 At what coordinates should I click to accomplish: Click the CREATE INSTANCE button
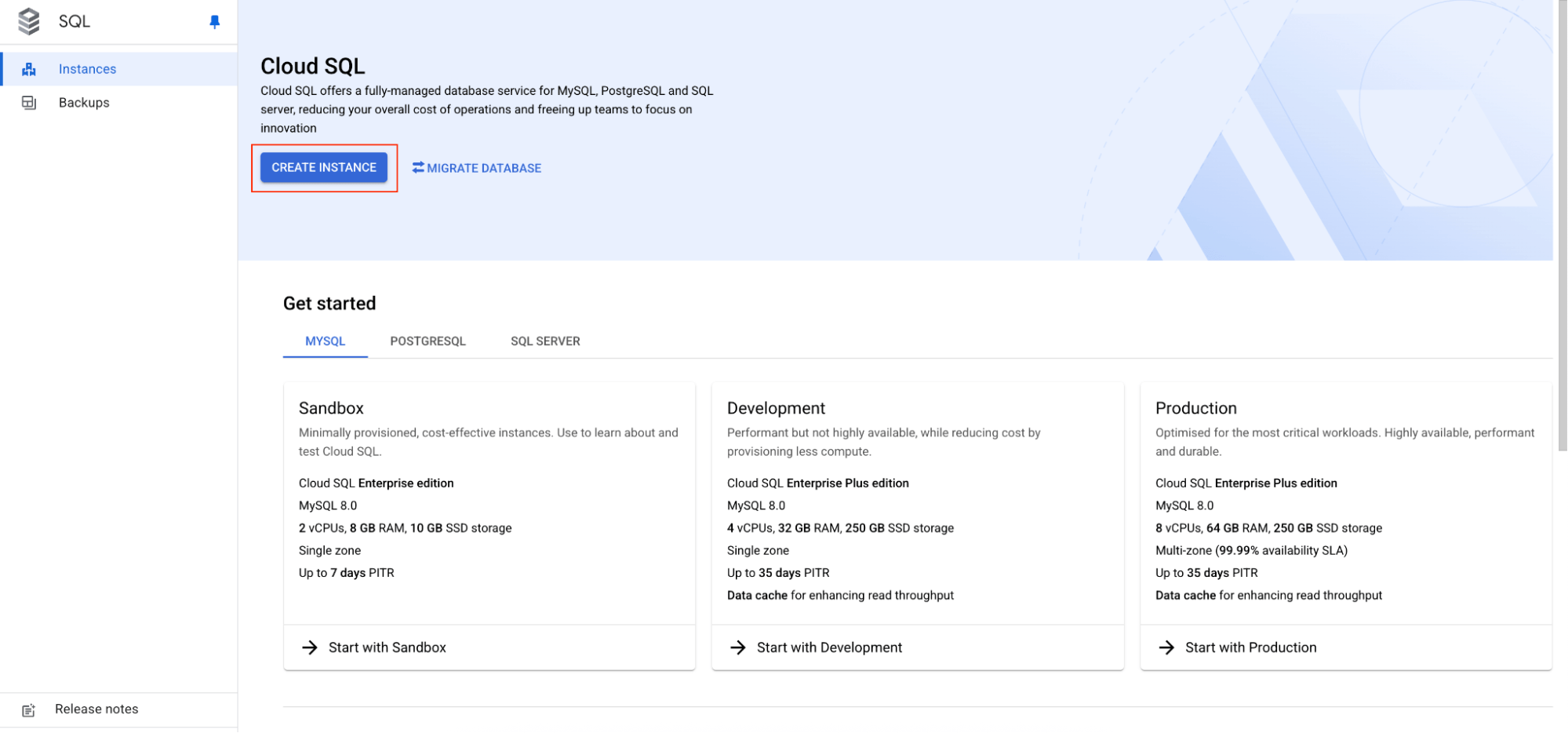point(324,167)
